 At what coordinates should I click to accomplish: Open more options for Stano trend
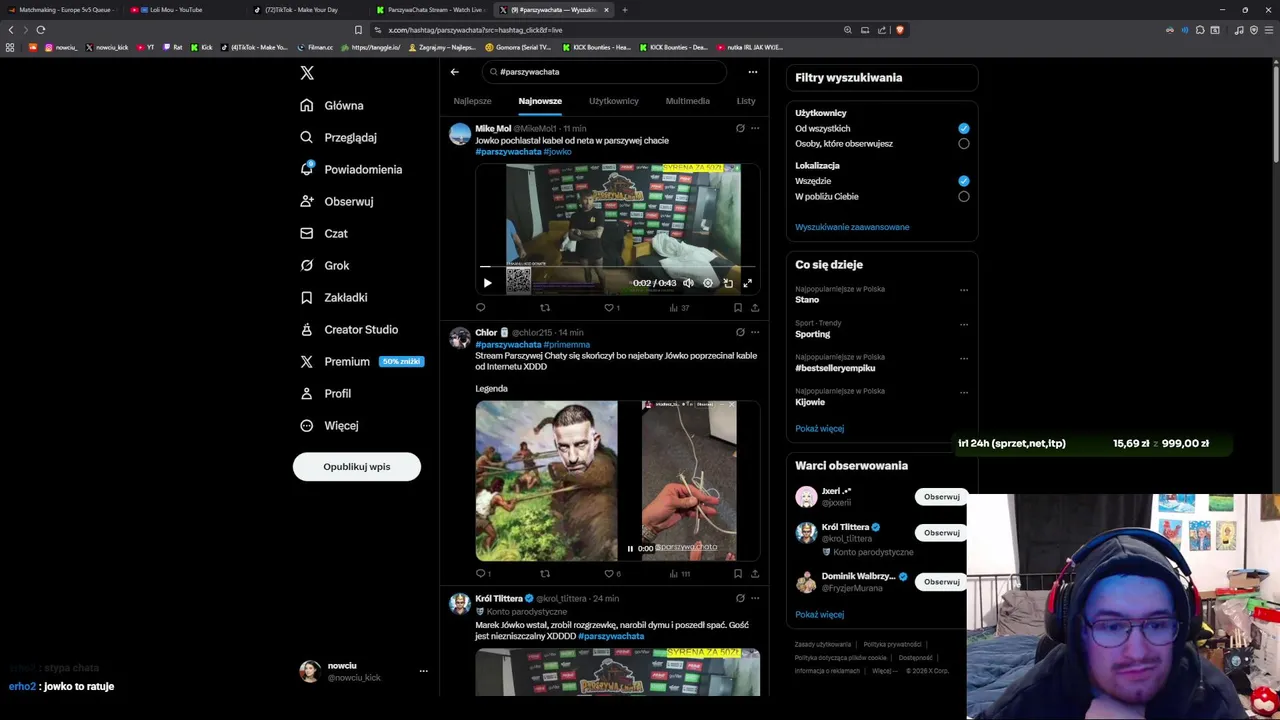[x=964, y=290]
